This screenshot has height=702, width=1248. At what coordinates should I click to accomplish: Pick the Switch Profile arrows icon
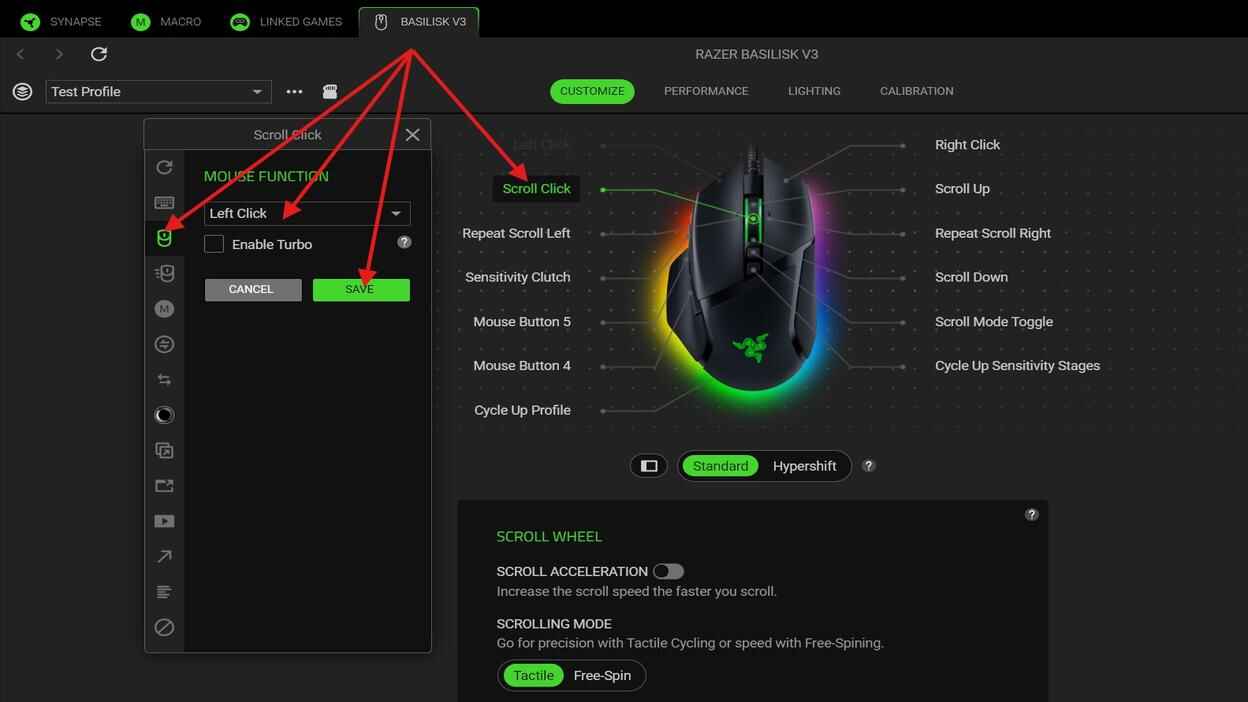(164, 380)
